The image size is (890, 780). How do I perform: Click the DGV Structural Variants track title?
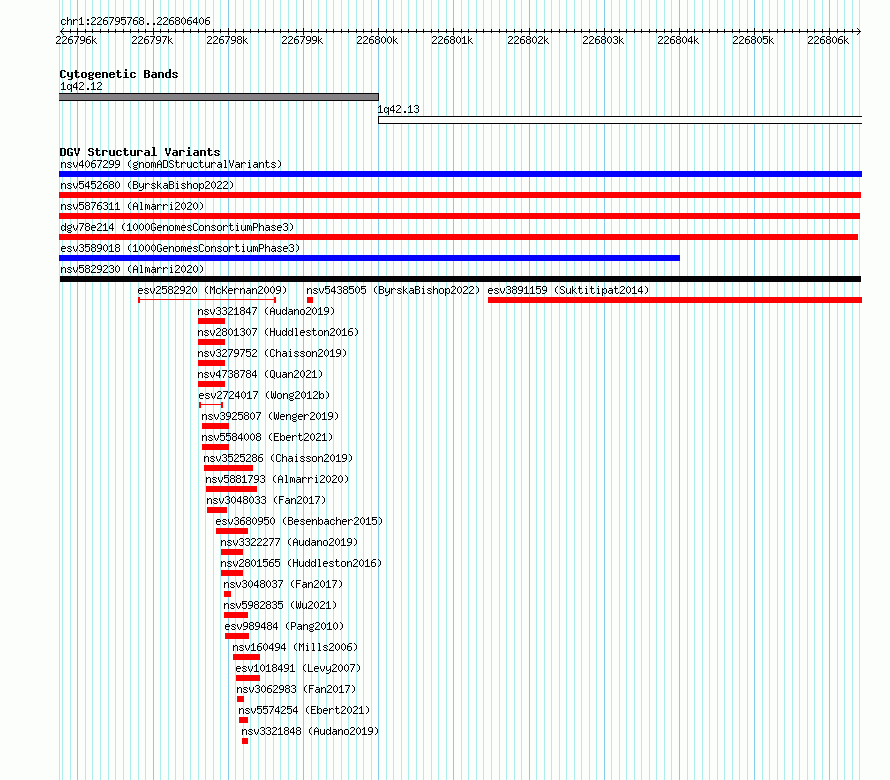click(x=140, y=152)
